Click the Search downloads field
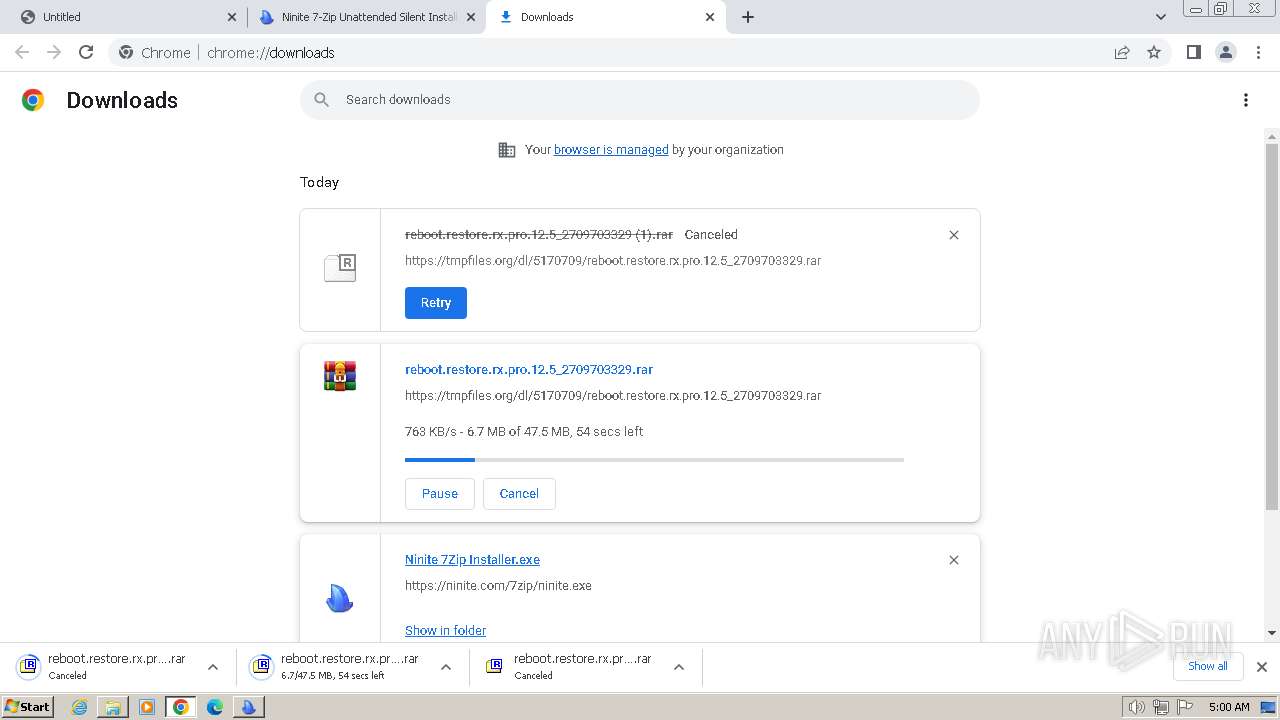 click(640, 99)
